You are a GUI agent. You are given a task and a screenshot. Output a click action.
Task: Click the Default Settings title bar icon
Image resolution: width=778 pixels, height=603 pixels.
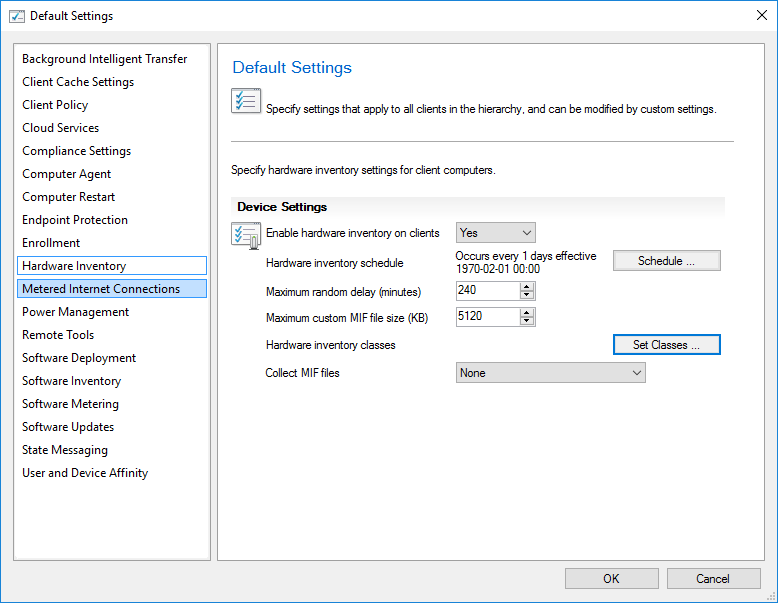tap(17, 16)
